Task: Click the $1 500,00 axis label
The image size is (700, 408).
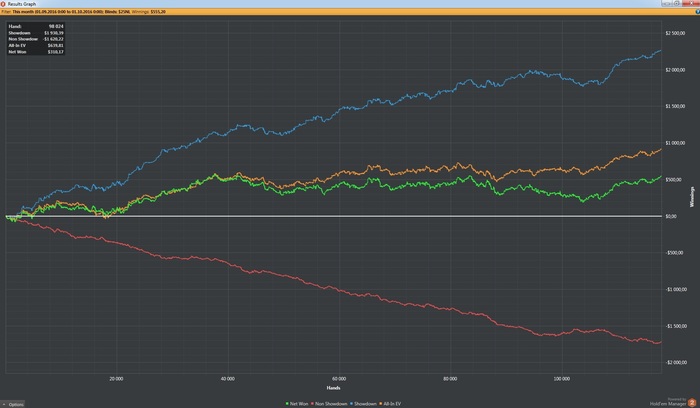Action: 675,106
